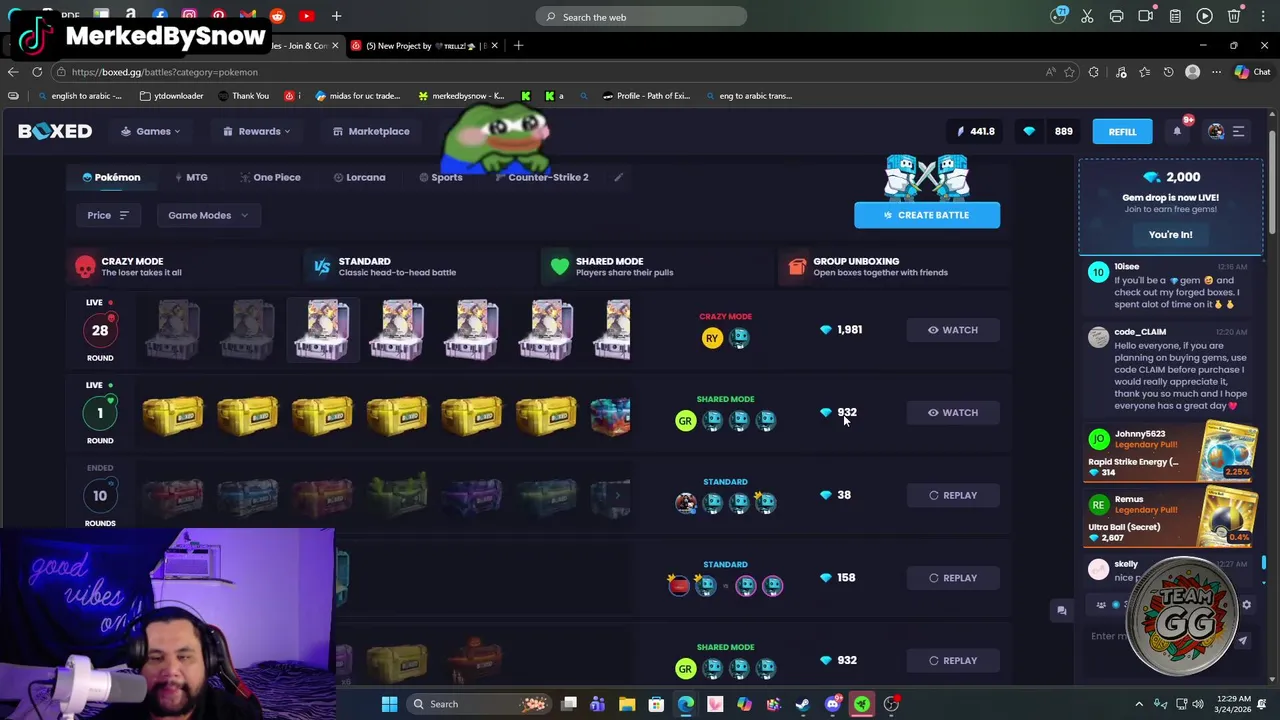
Task: Click the favorites star in address bar
Action: pyautogui.click(x=1070, y=72)
